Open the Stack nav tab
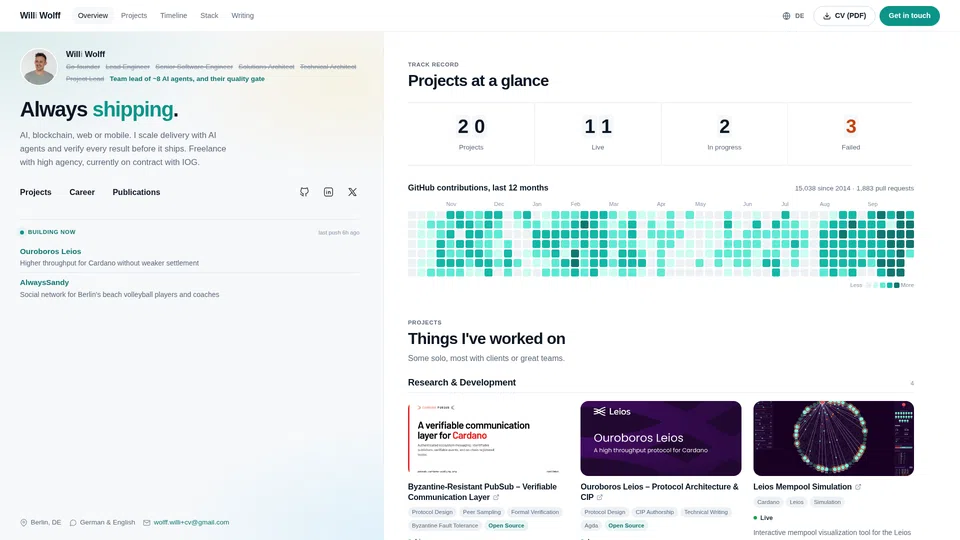 click(x=209, y=16)
